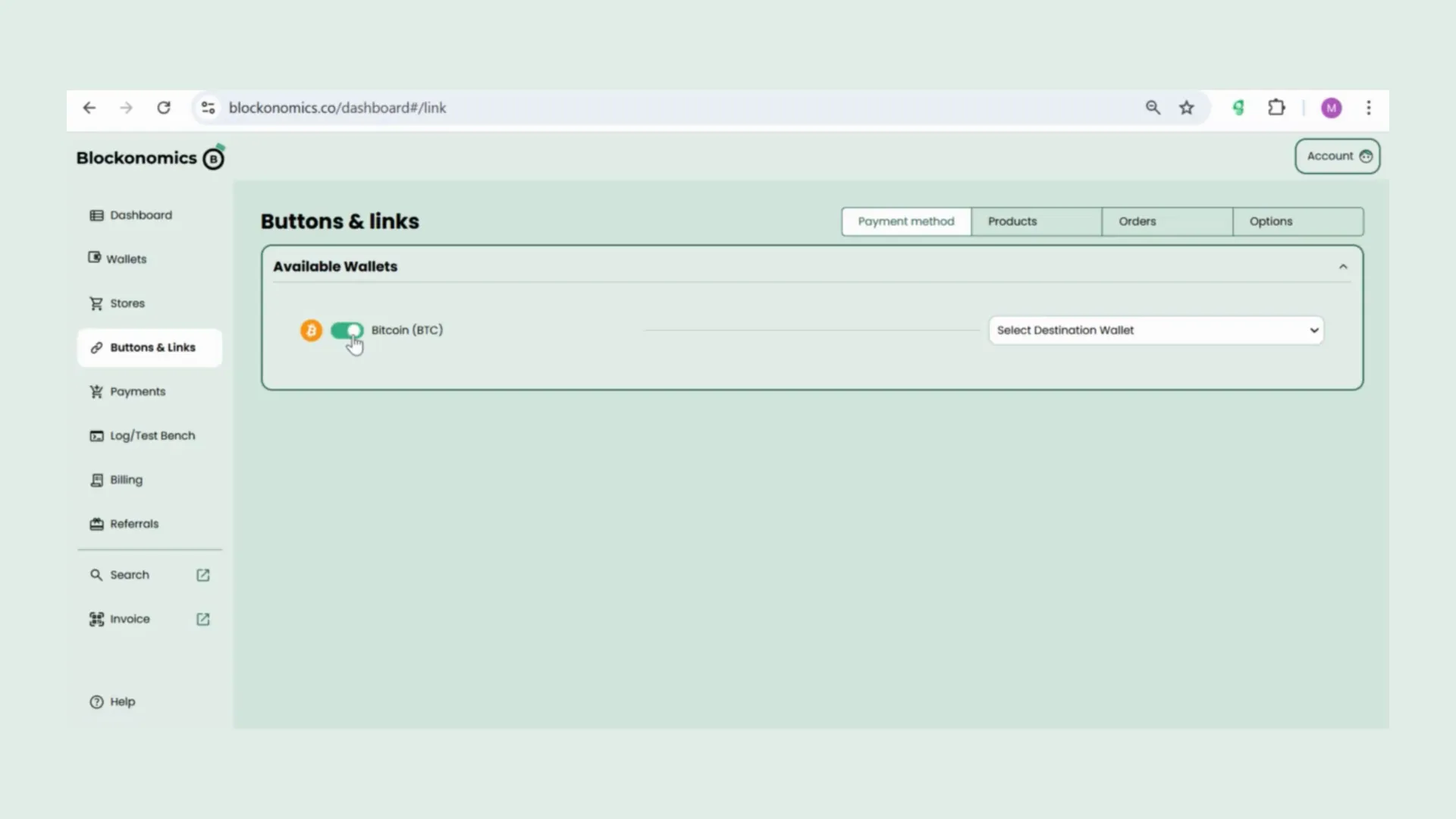Click the Buttons & links page title
1456x819 pixels.
pos(340,221)
